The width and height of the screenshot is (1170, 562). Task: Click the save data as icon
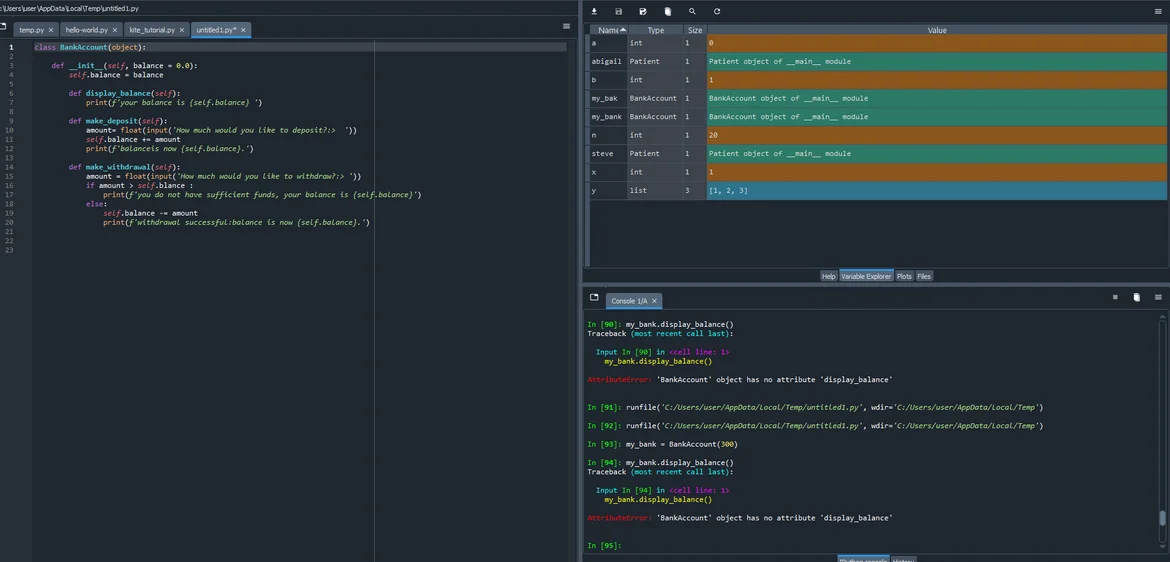coord(643,11)
